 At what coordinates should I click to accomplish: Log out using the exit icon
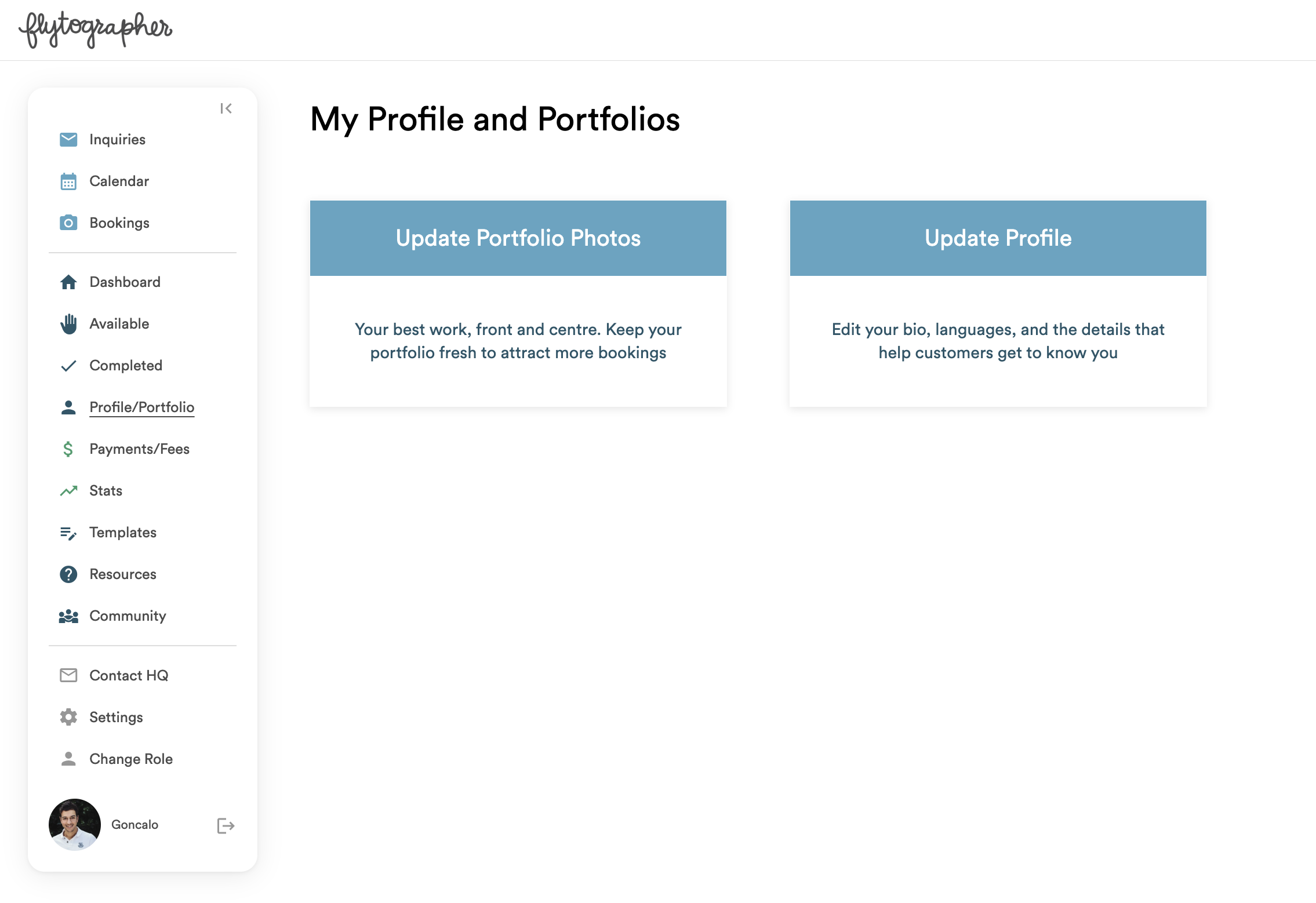point(226,825)
